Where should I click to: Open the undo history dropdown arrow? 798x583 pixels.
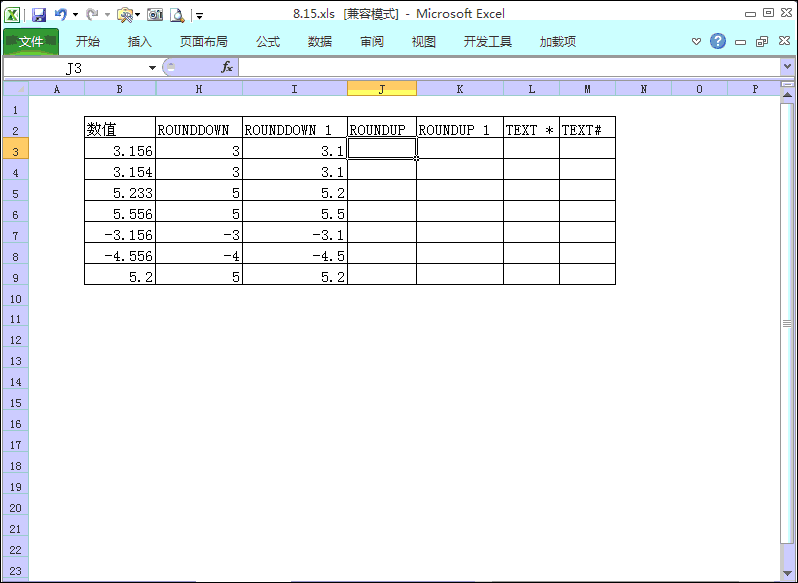pyautogui.click(x=75, y=15)
